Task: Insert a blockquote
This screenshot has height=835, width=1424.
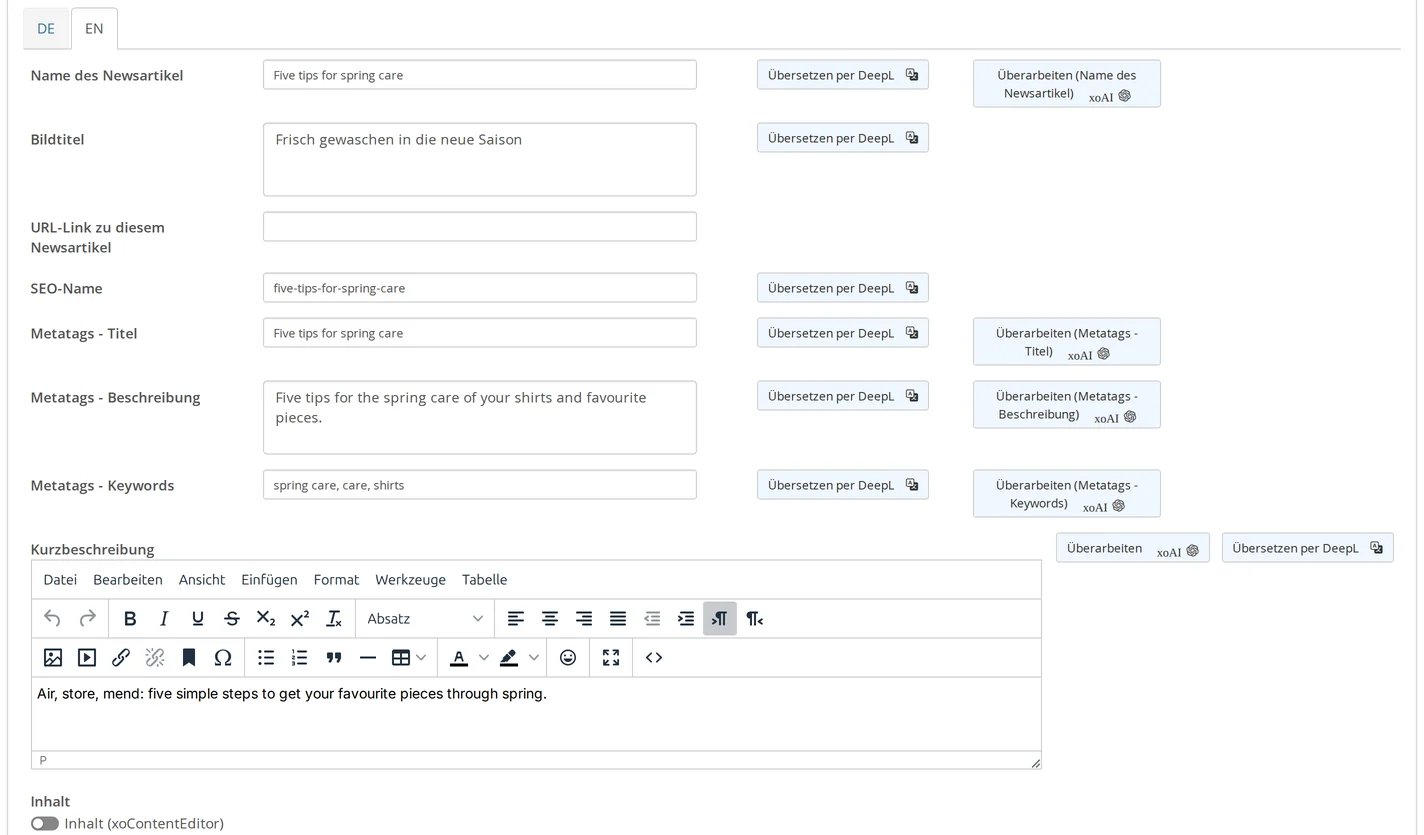Action: coord(334,658)
